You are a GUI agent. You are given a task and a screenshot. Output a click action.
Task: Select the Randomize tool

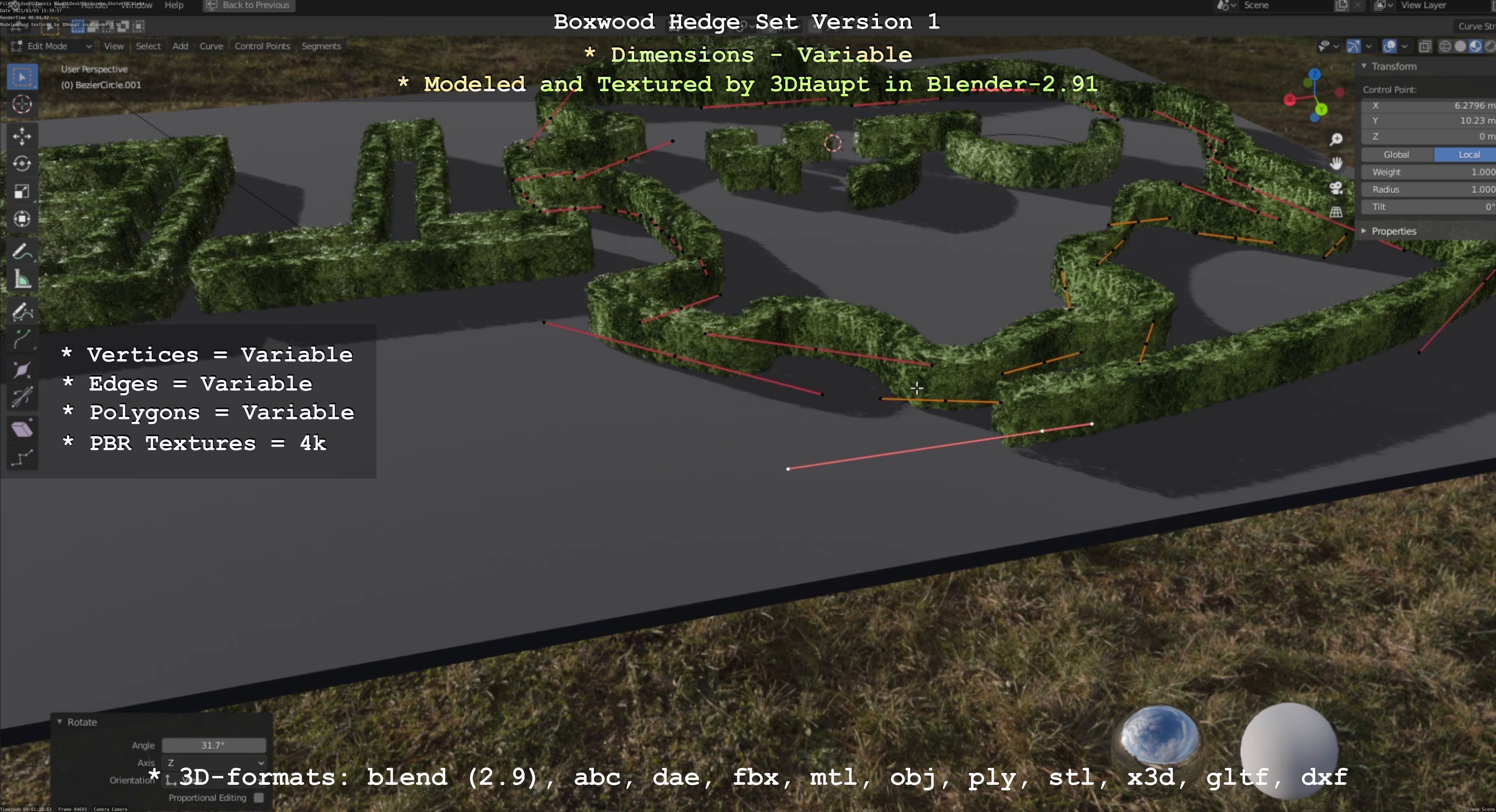pyautogui.click(x=22, y=457)
